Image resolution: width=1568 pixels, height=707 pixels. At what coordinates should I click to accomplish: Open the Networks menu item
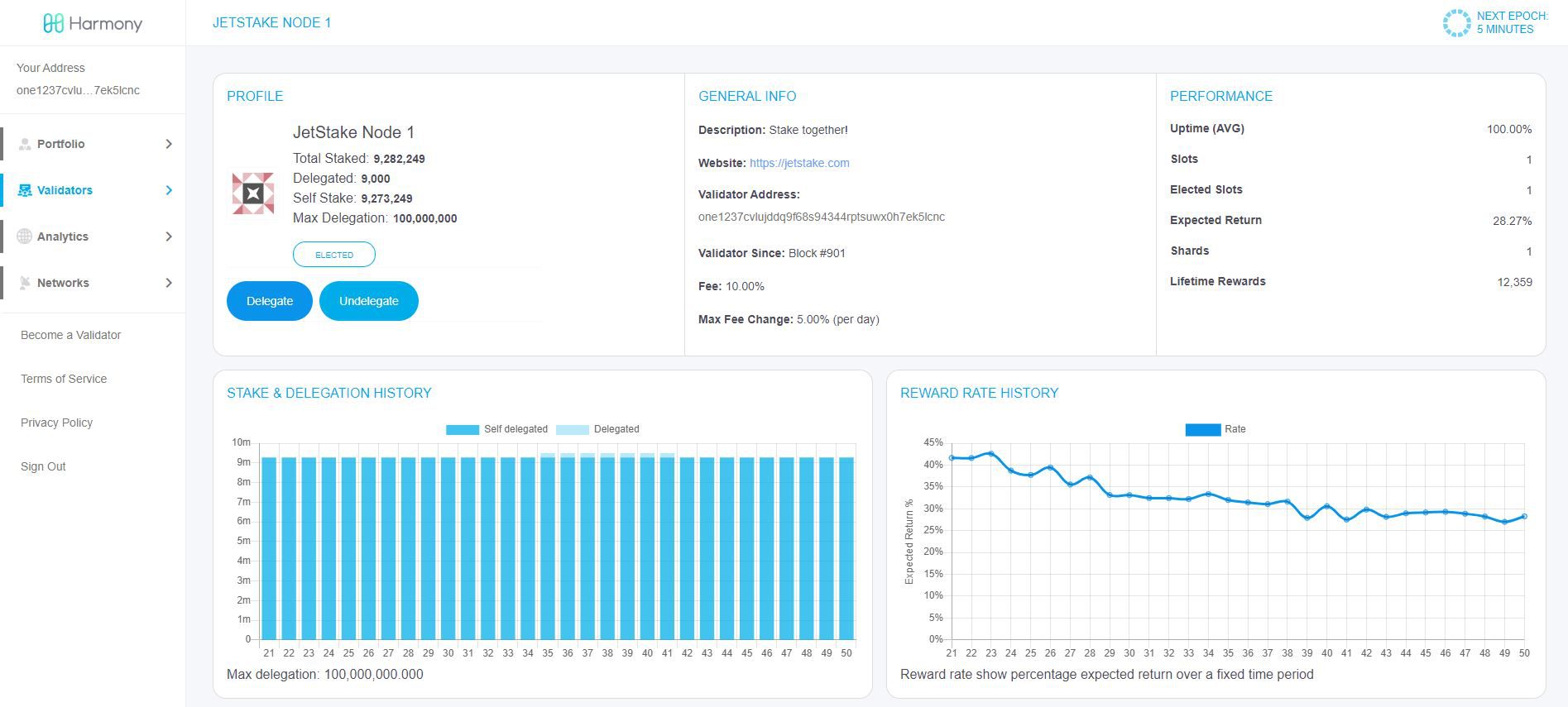[x=93, y=283]
